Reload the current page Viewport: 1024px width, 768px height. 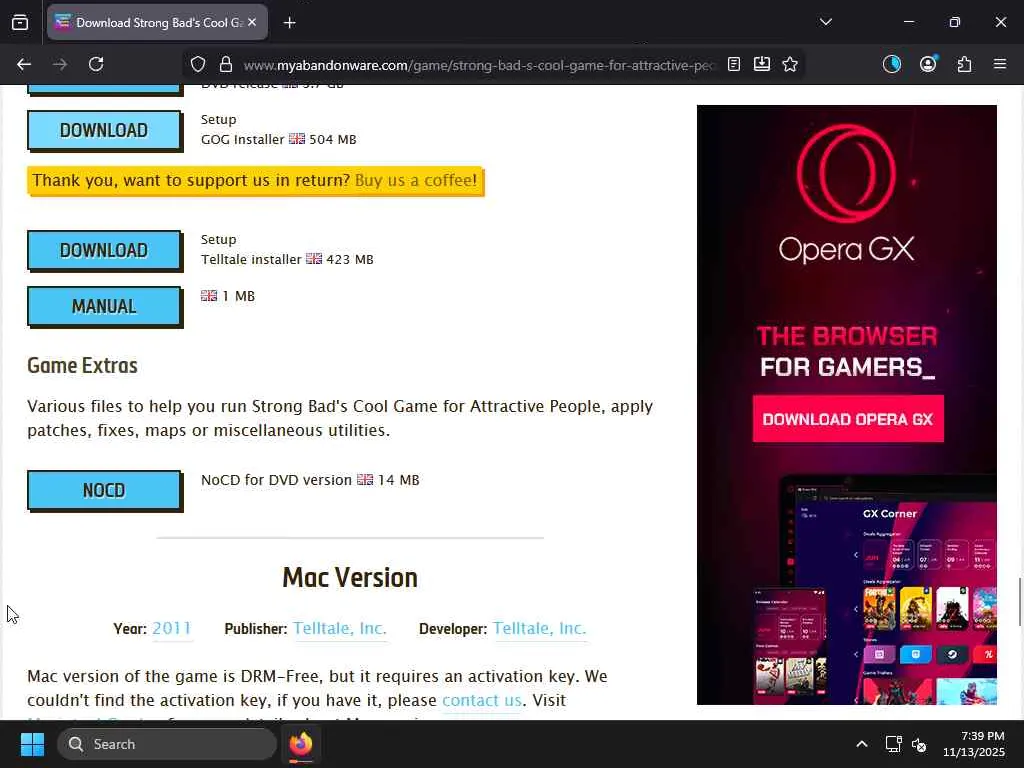(96, 64)
